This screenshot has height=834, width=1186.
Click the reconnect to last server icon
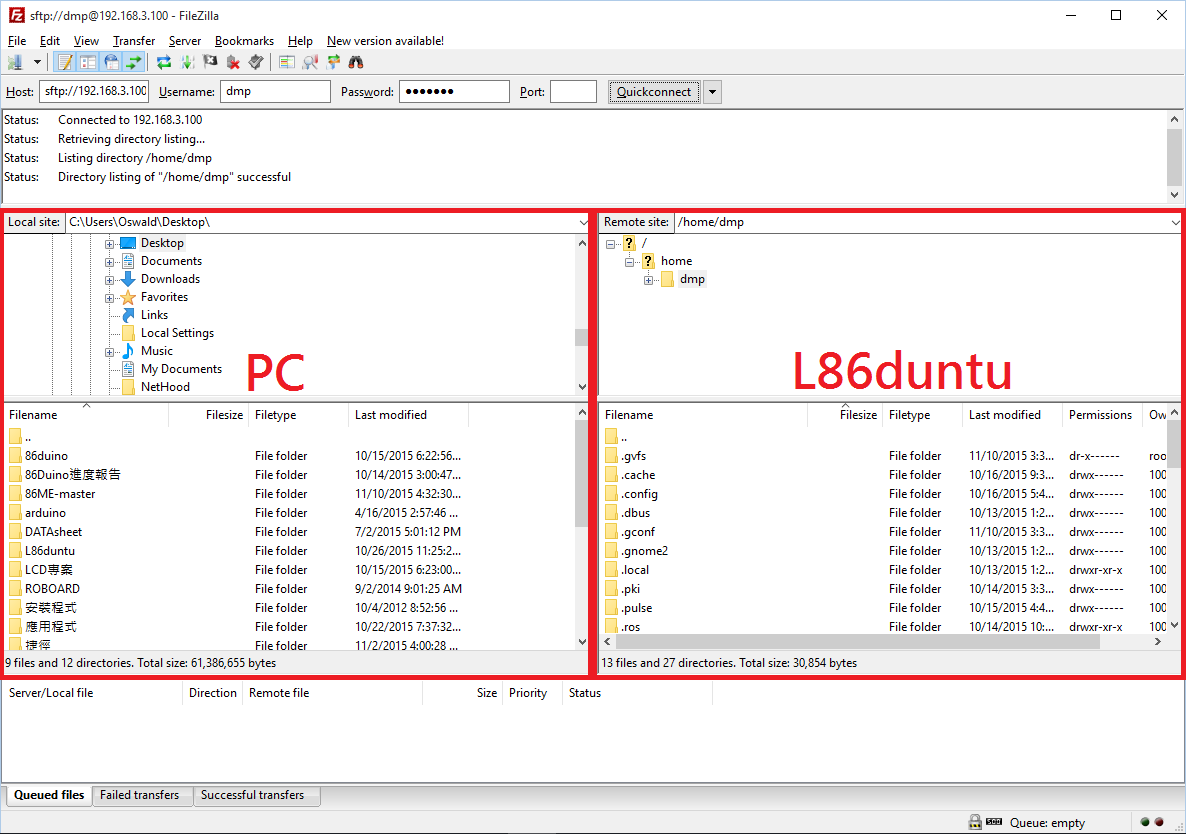coord(256,62)
